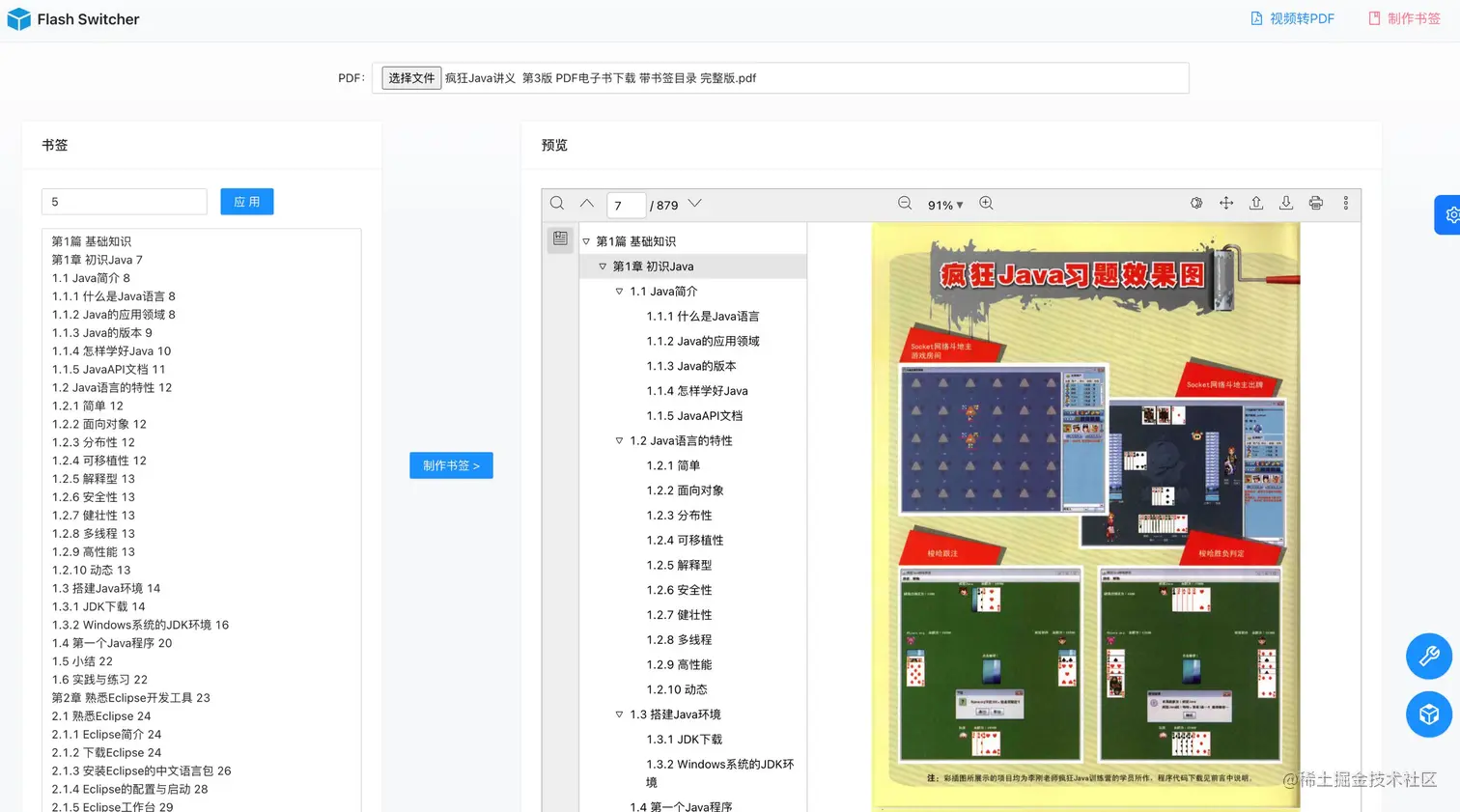Select outline item 1.2.4 可移植性
Image resolution: width=1460 pixels, height=812 pixels.
point(685,541)
